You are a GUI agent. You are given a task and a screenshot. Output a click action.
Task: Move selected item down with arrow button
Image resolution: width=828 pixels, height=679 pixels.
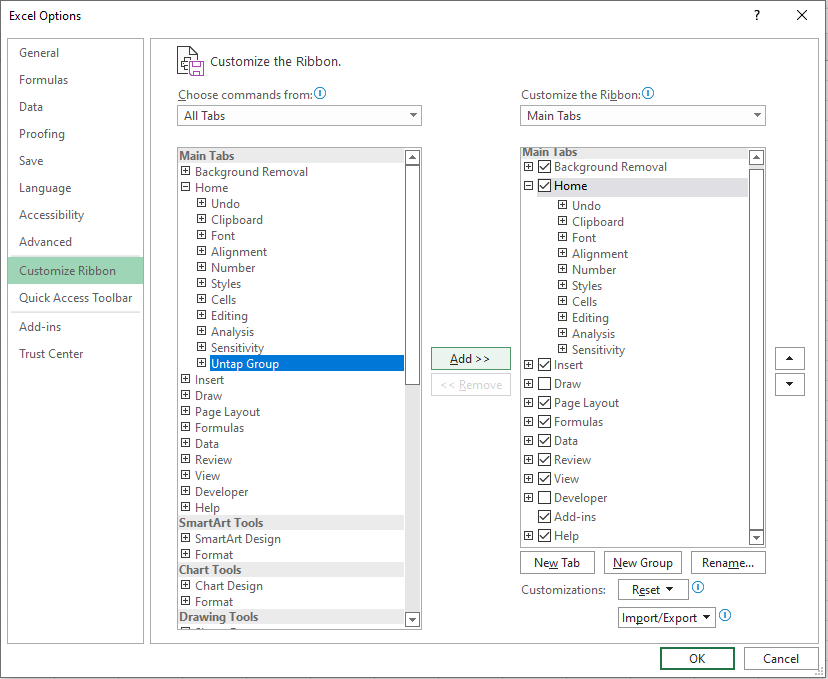tap(789, 384)
